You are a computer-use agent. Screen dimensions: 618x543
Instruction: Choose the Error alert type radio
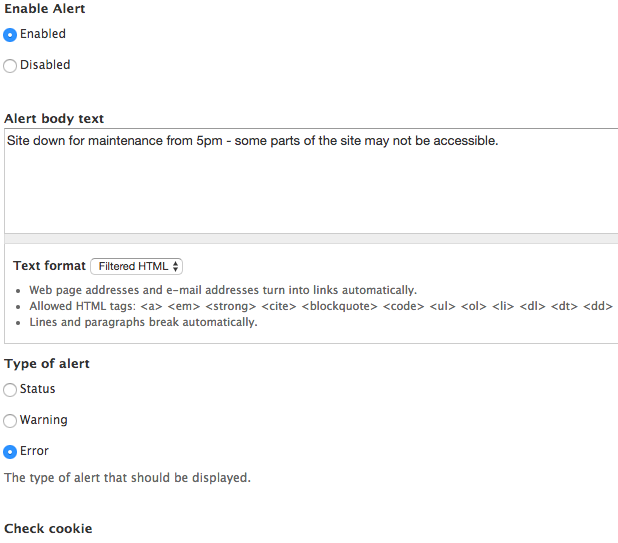pos(10,452)
